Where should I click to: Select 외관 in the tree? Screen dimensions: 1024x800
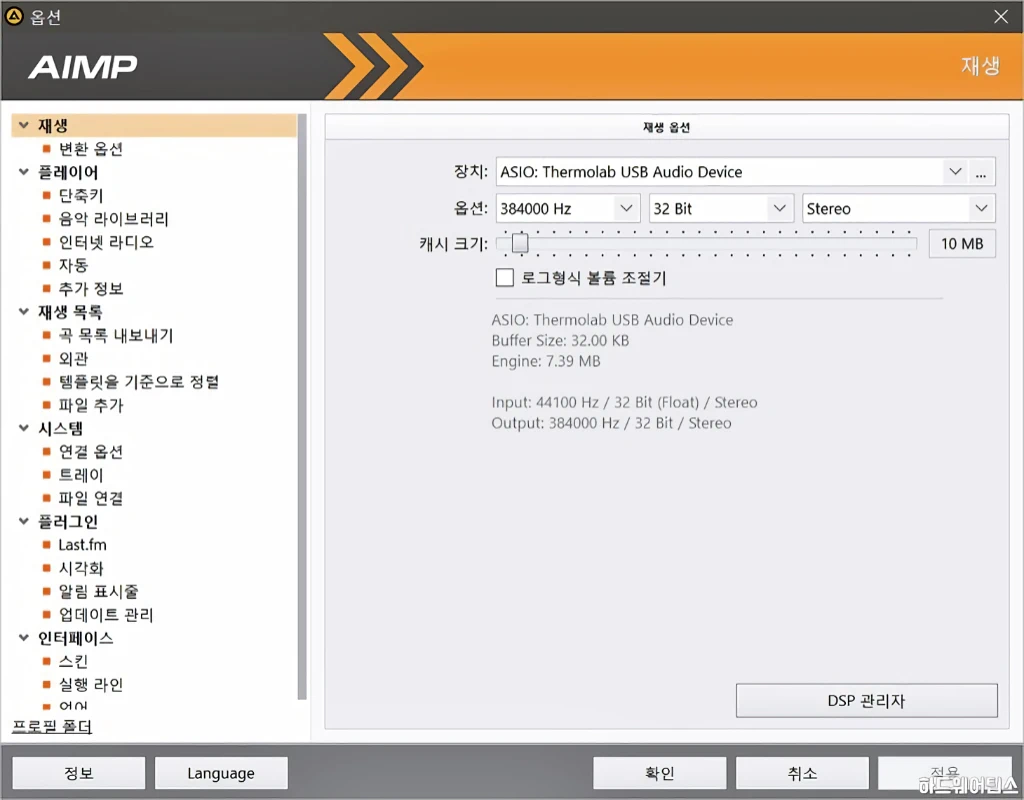(x=73, y=359)
